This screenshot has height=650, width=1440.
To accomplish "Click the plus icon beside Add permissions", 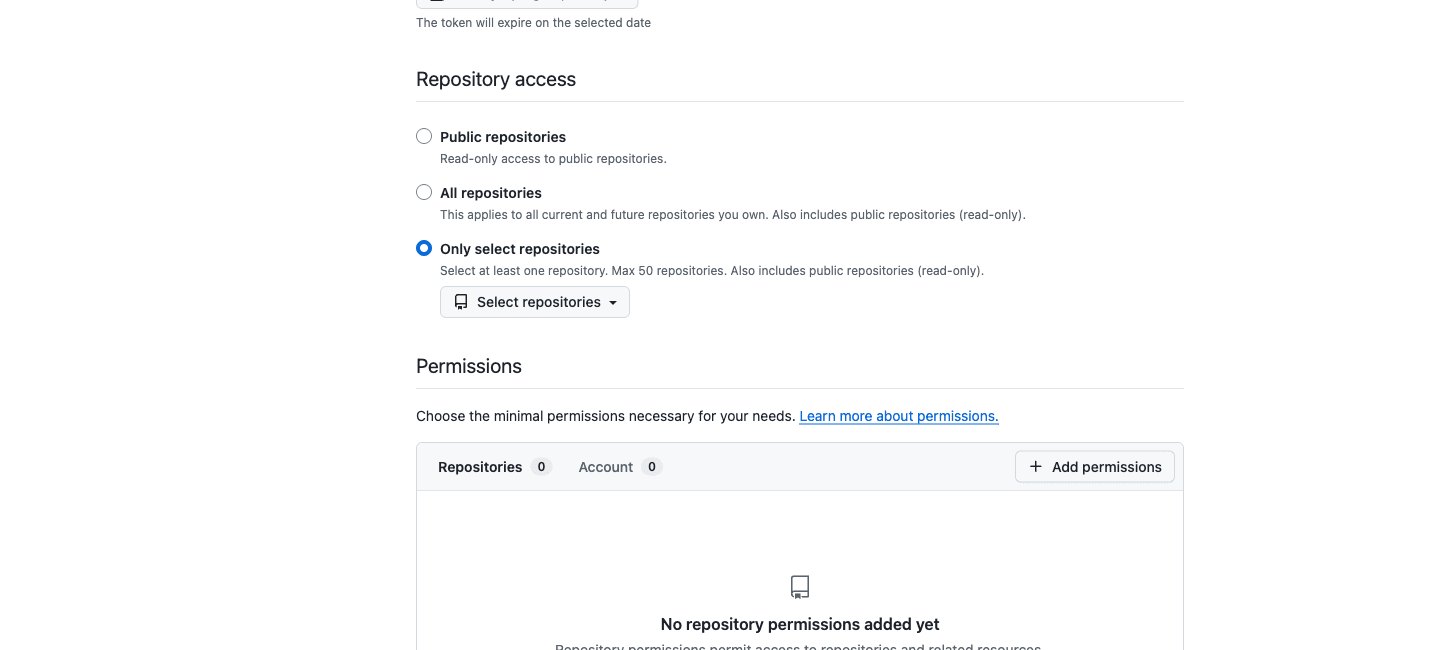I will coord(1035,467).
